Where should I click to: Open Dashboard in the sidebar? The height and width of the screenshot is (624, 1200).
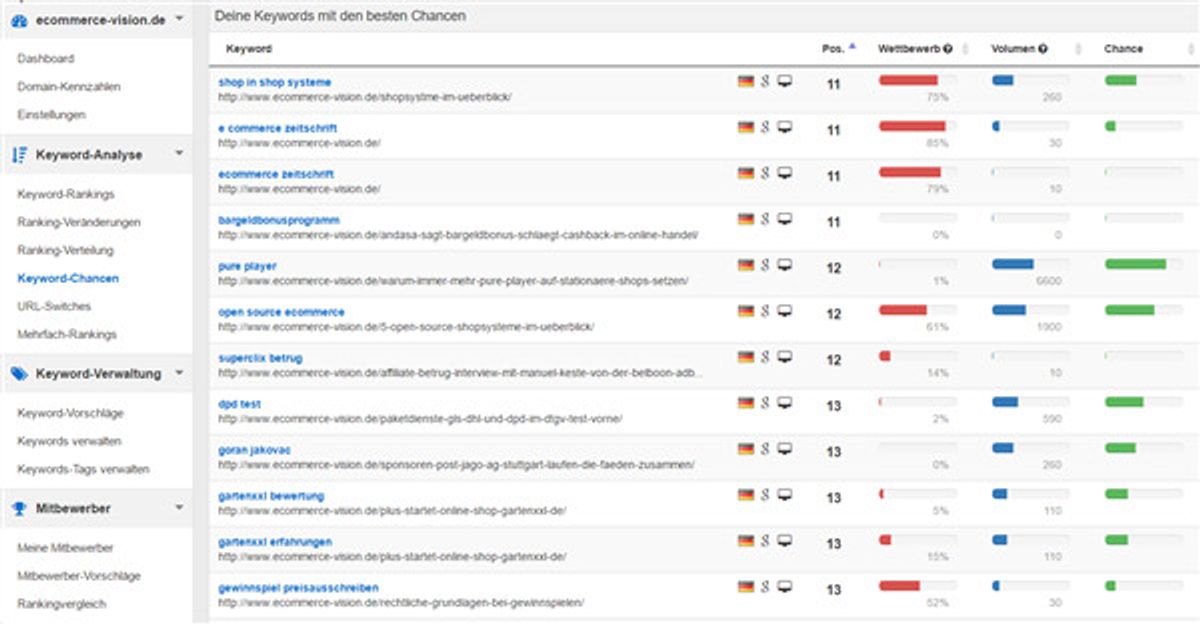click(46, 59)
